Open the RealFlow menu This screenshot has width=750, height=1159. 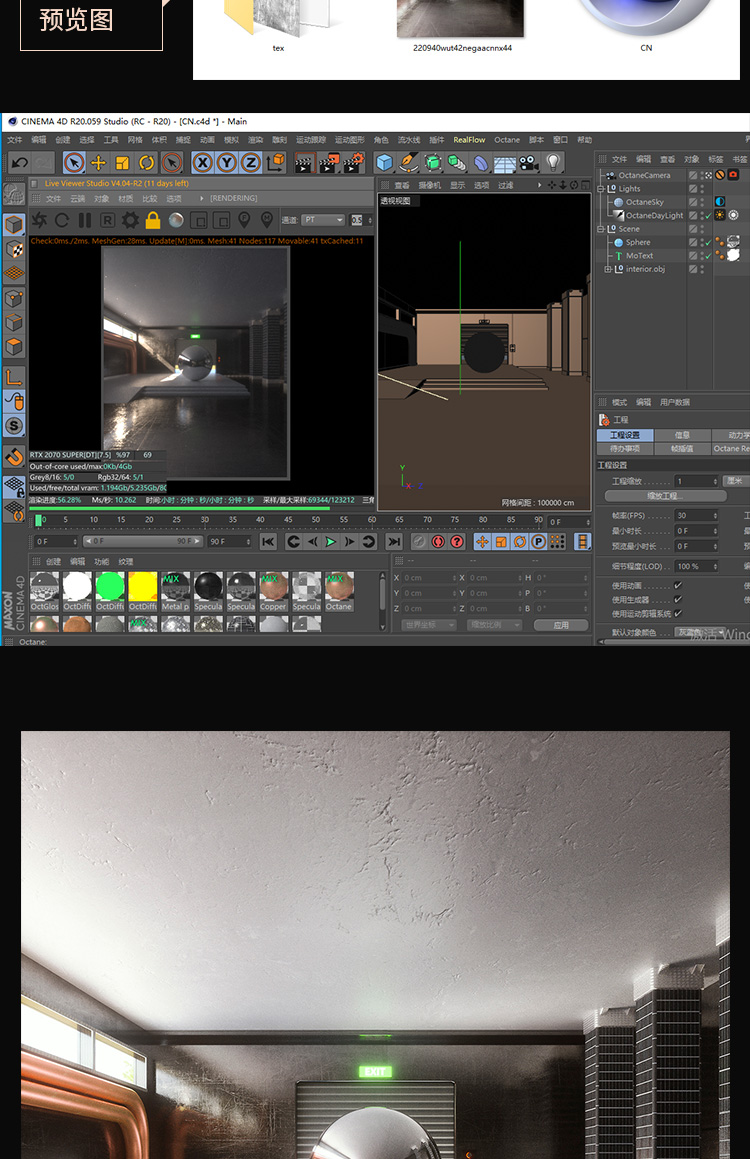click(x=469, y=140)
